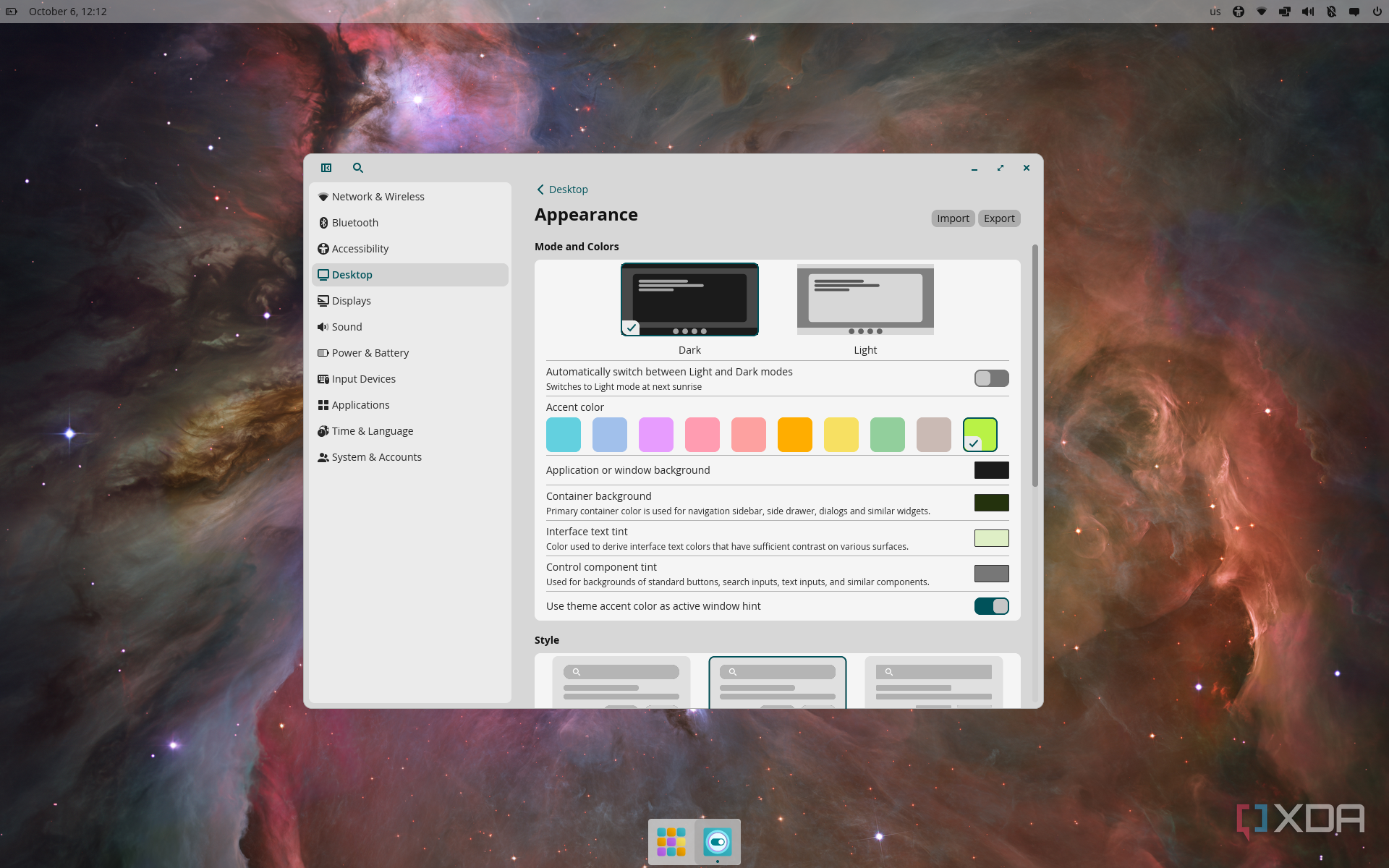This screenshot has height=868, width=1389.
Task: Click the Settings dock icon
Action: click(718, 842)
